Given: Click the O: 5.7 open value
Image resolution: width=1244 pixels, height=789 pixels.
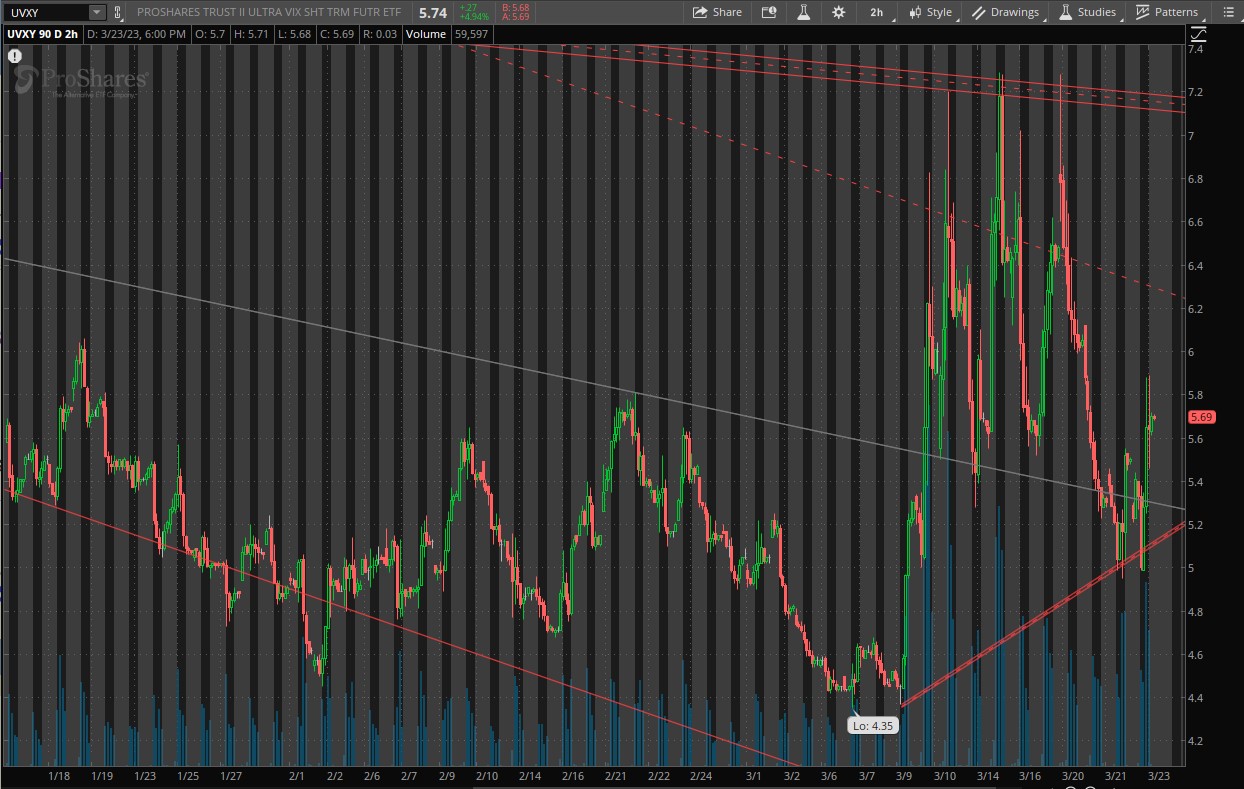Looking at the screenshot, I should 209,33.
